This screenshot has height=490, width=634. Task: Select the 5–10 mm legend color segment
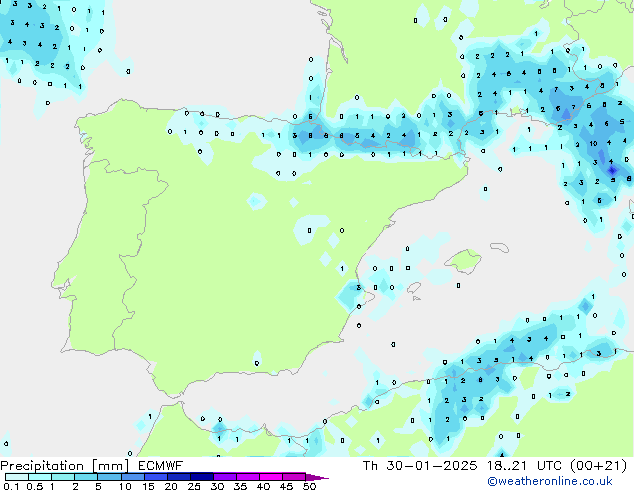coord(109,477)
